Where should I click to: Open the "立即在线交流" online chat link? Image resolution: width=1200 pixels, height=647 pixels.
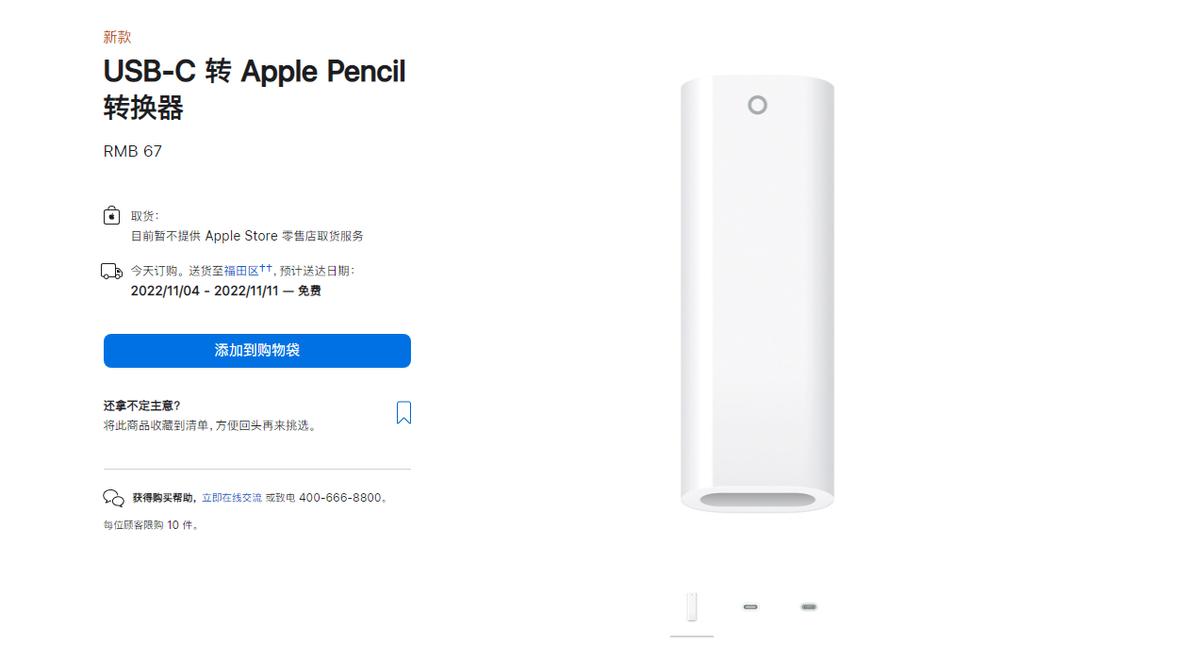point(234,496)
